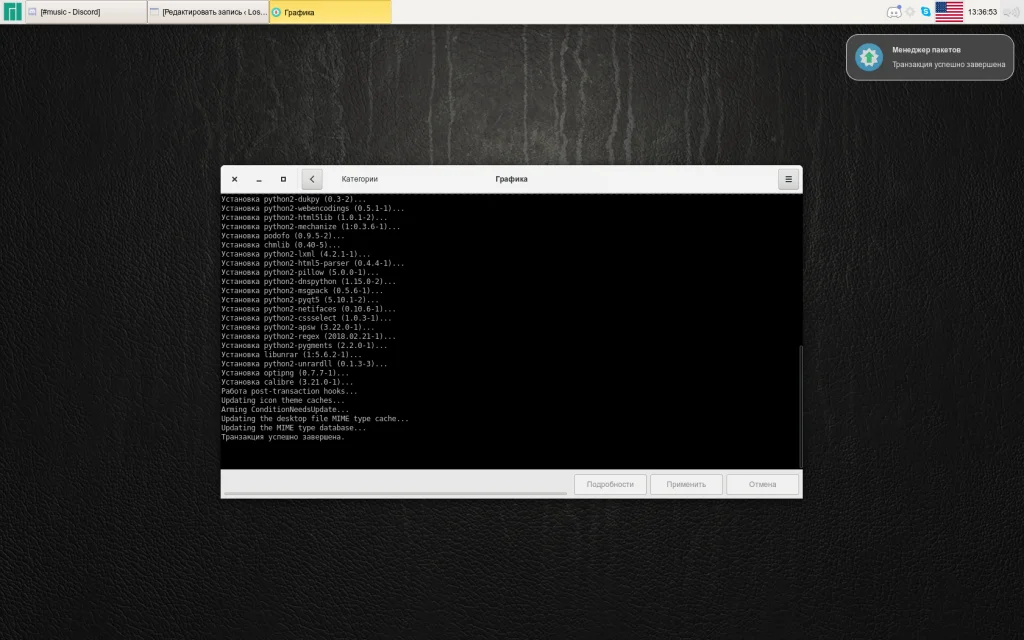Viewport: 1024px width, 640px height.
Task: Click the transaction progress bar
Action: 395,494
